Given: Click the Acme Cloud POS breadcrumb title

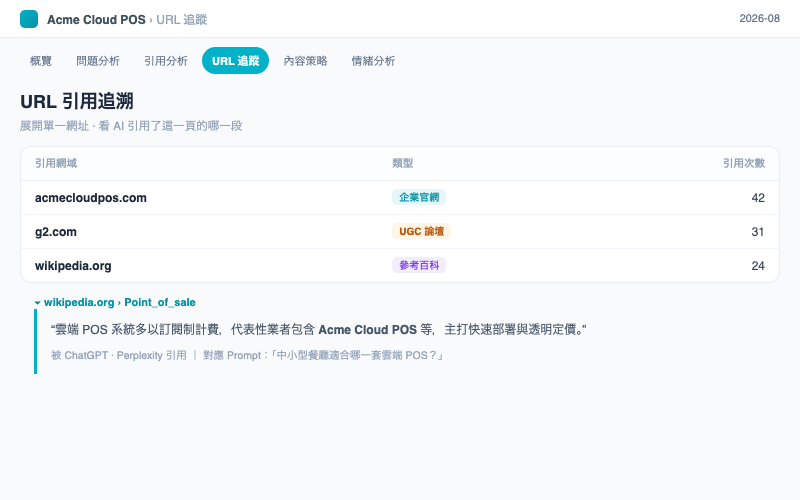Looking at the screenshot, I should [96, 19].
